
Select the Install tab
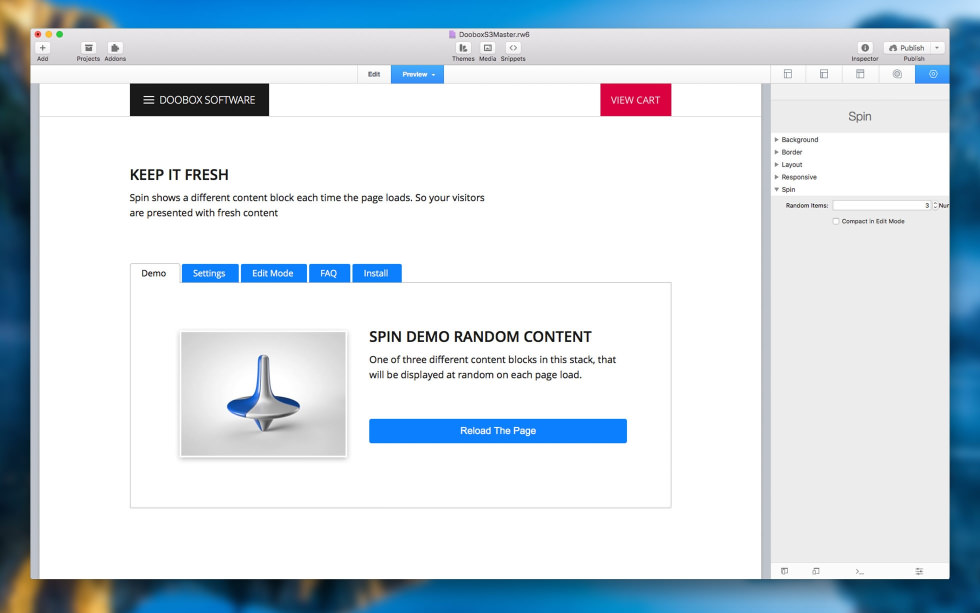tap(377, 274)
